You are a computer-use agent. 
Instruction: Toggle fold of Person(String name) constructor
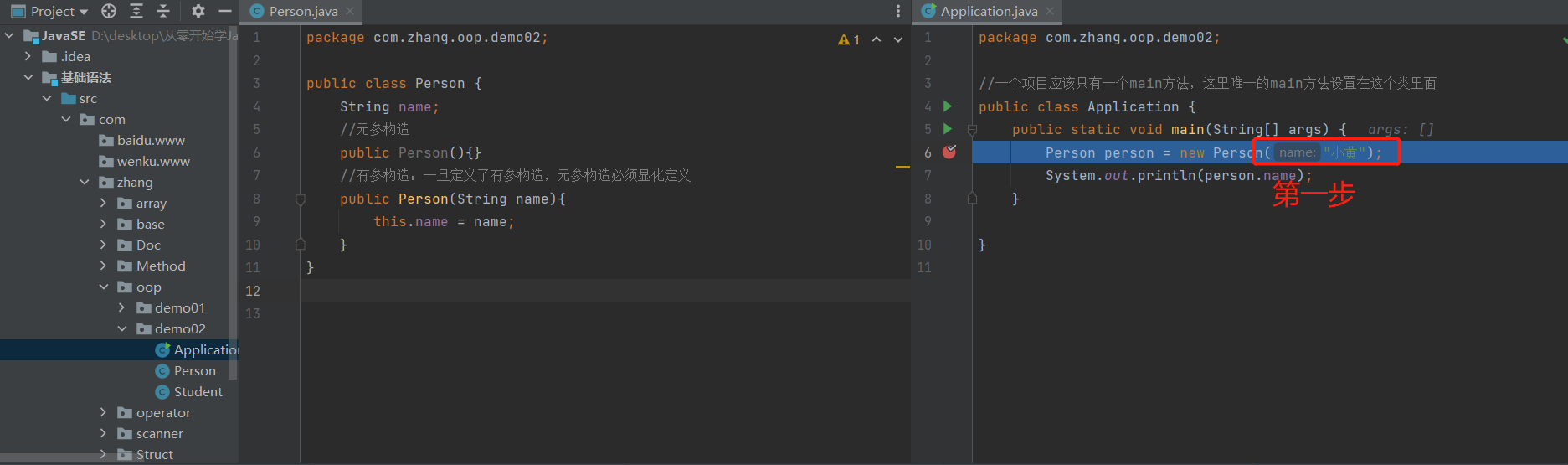point(300,199)
